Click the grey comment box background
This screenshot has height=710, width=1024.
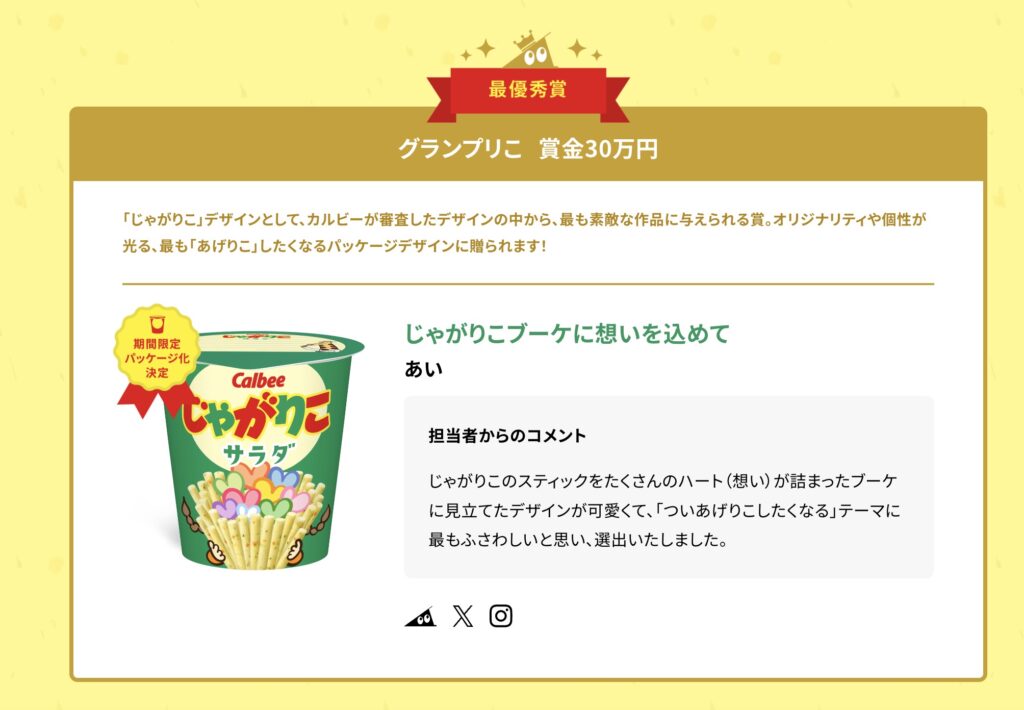669,487
